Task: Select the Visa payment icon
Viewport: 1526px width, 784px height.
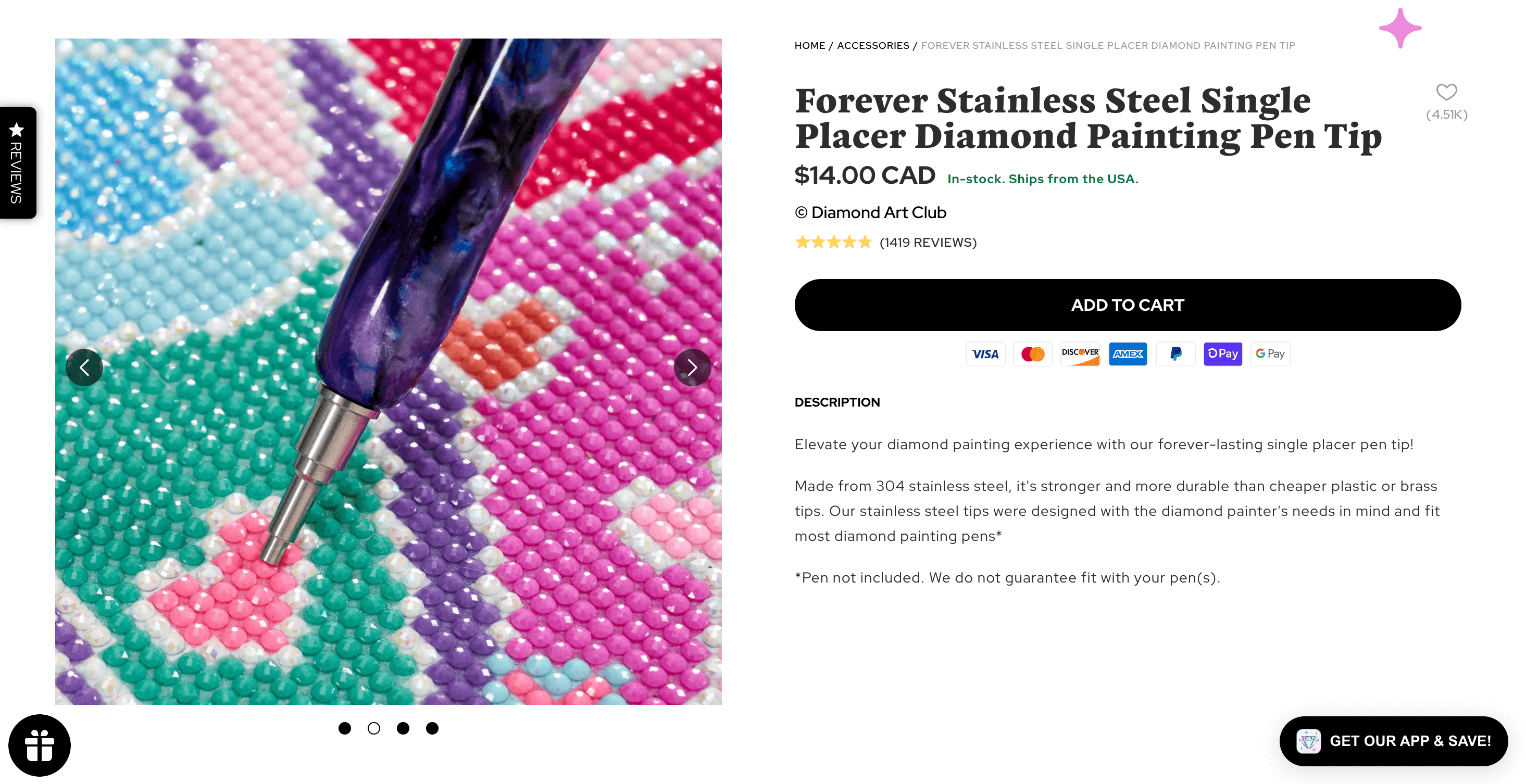Action: click(x=985, y=353)
